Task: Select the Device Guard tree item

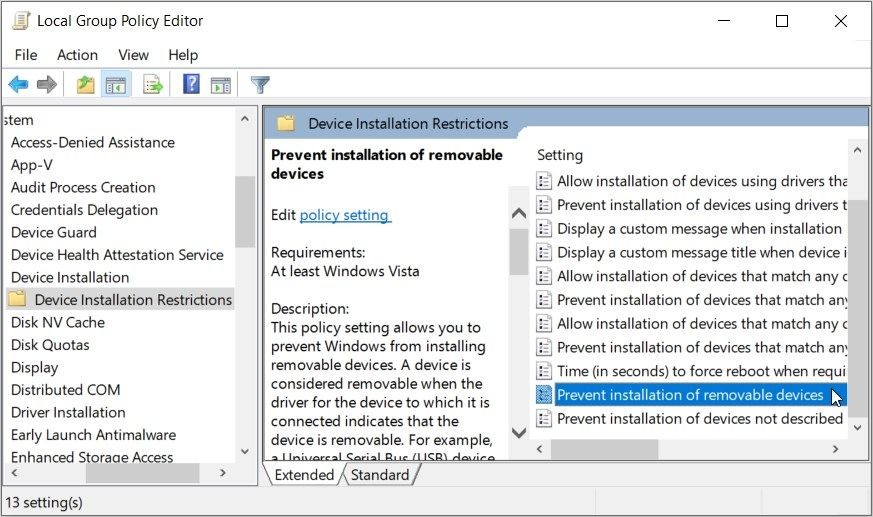Action: pos(53,233)
